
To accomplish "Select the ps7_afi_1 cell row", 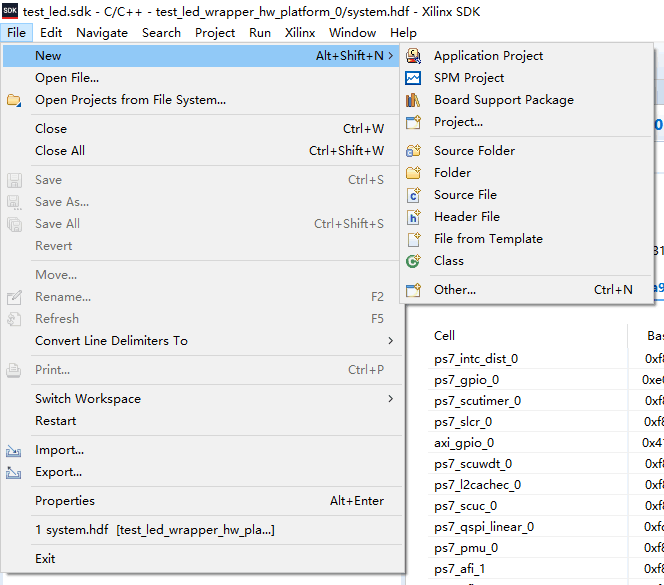I will [x=527, y=568].
